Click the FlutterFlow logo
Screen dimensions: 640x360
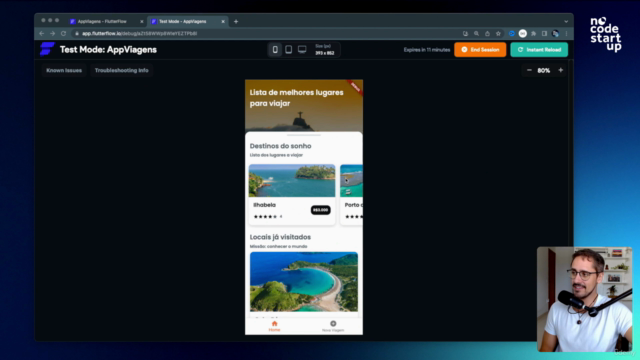(47, 49)
